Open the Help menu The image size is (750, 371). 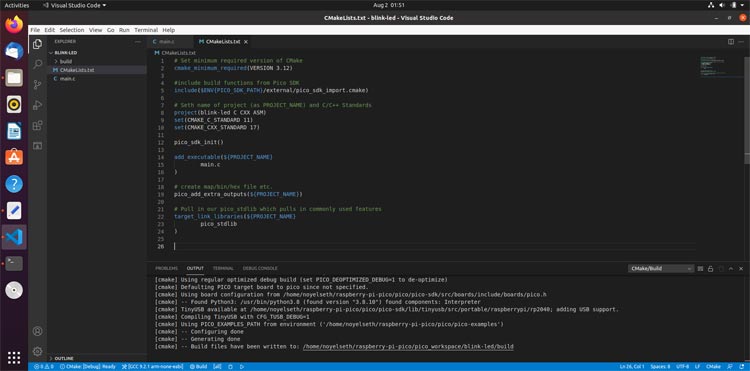click(168, 30)
